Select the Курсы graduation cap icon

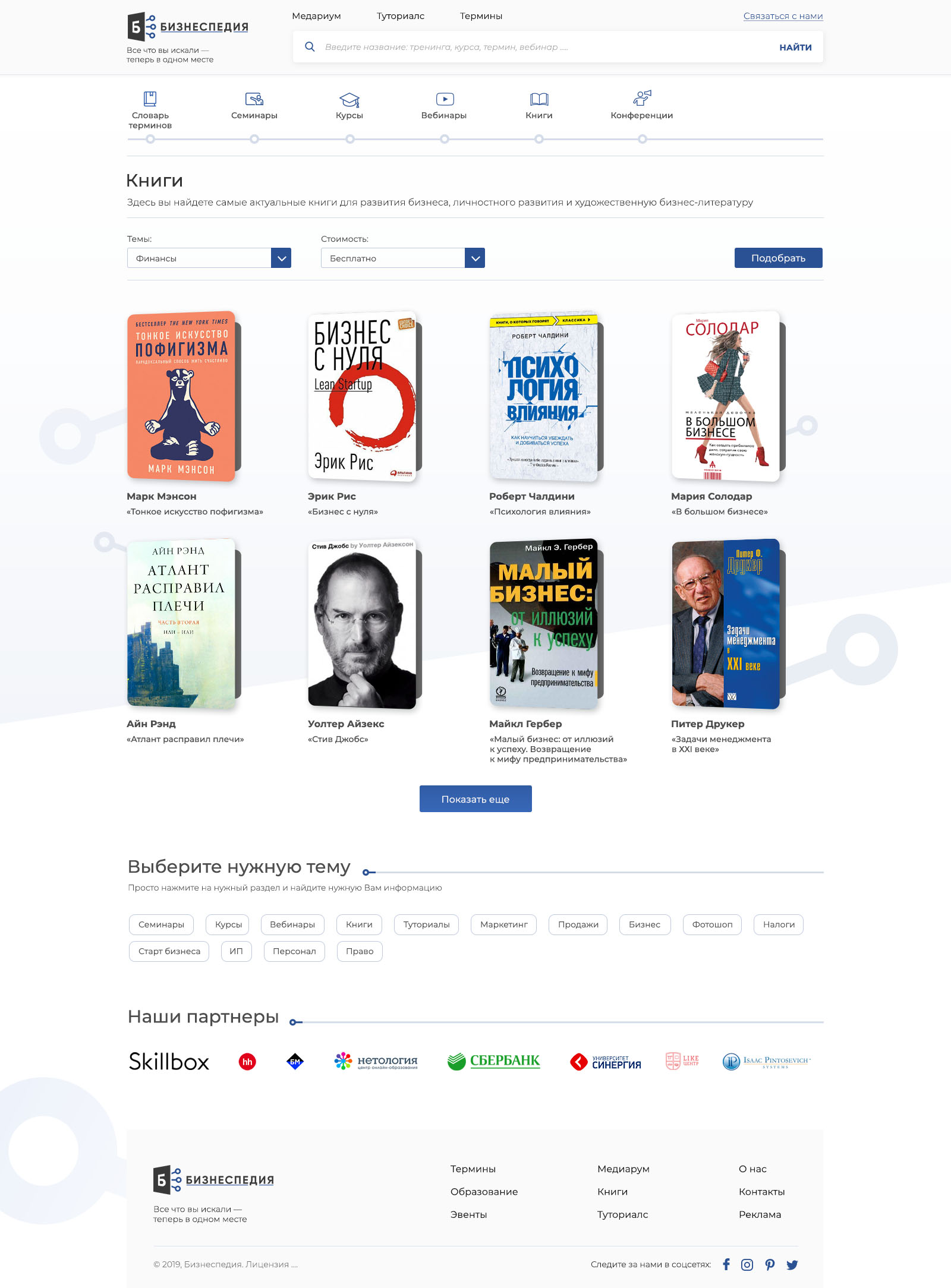(349, 99)
